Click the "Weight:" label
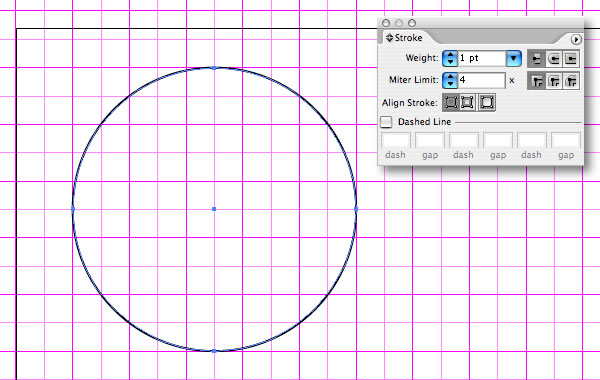The height and width of the screenshot is (380, 600). click(422, 58)
